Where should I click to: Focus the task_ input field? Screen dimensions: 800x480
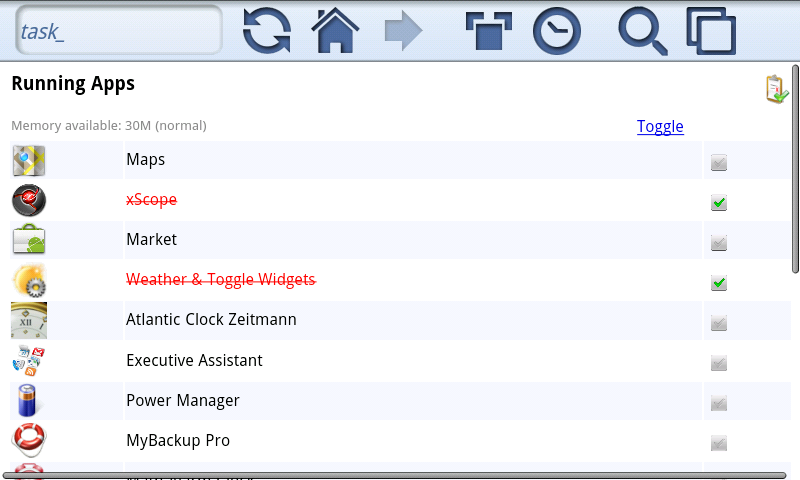coord(119,31)
